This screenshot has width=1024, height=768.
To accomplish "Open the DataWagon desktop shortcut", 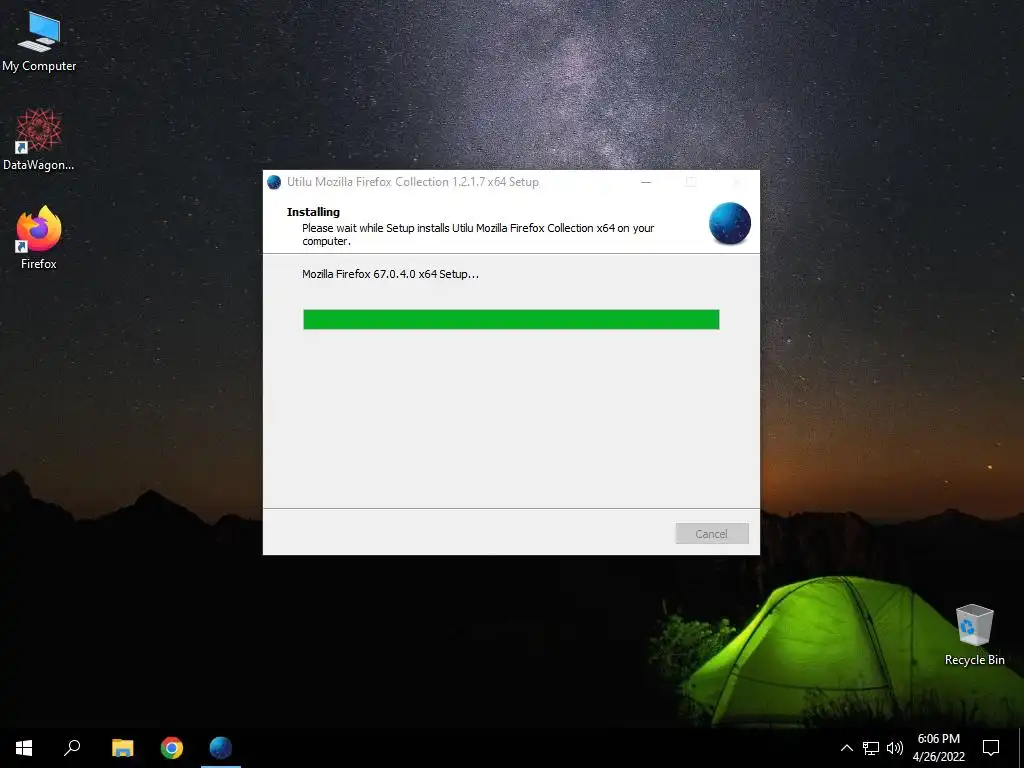I will click(39, 140).
